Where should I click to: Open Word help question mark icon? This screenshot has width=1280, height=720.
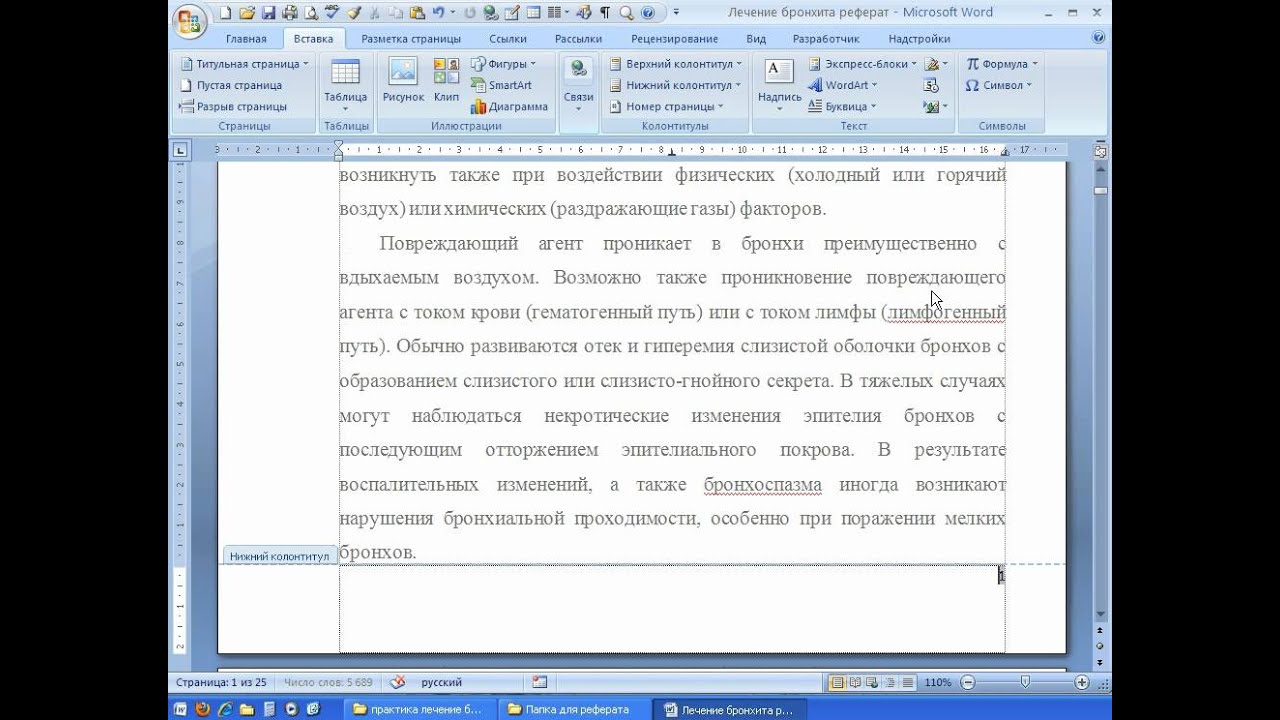pos(1099,38)
